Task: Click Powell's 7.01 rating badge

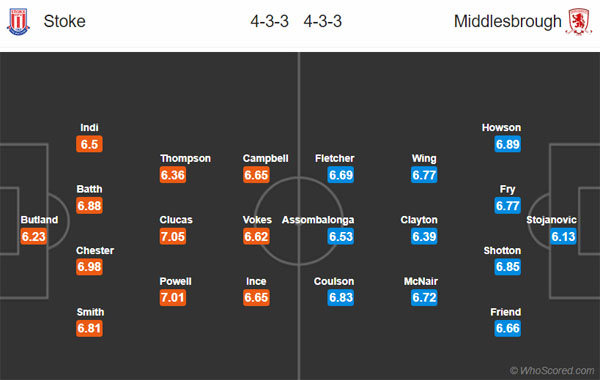Action: pyautogui.click(x=173, y=297)
